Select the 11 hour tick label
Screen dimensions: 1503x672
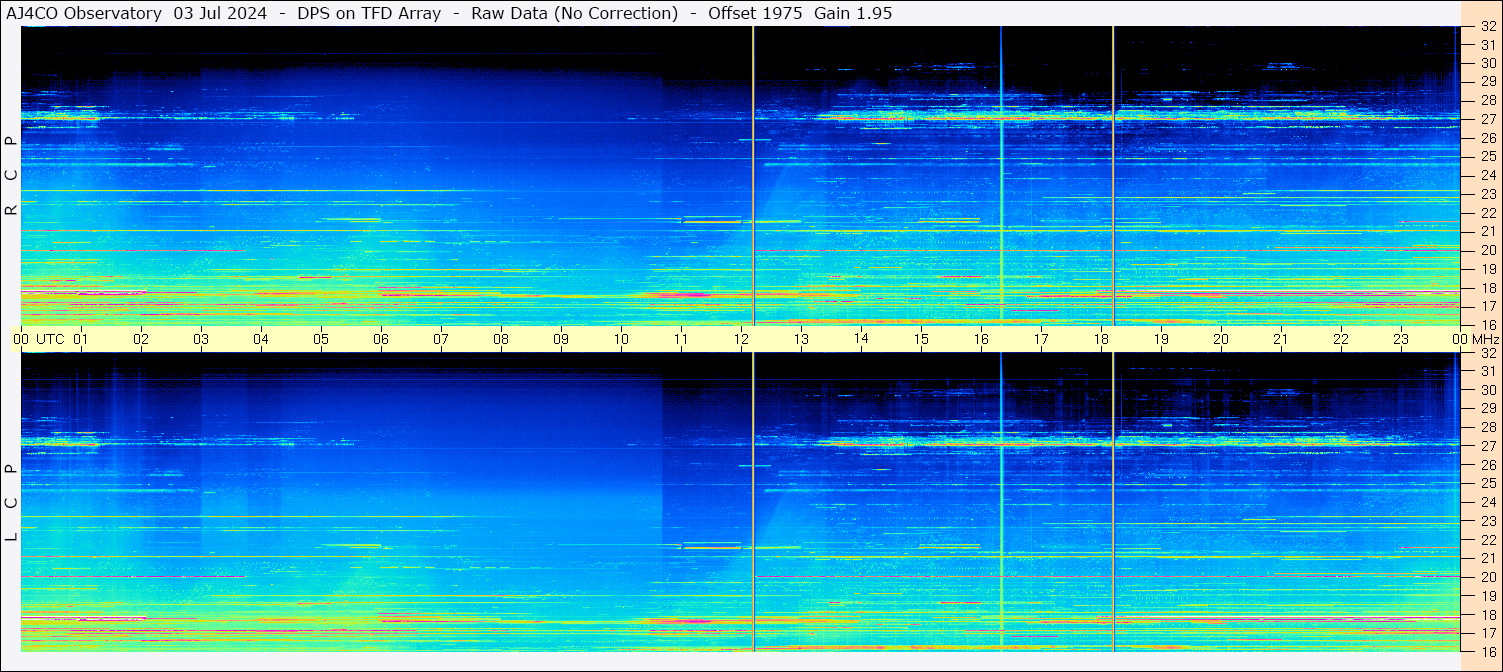pyautogui.click(x=681, y=339)
